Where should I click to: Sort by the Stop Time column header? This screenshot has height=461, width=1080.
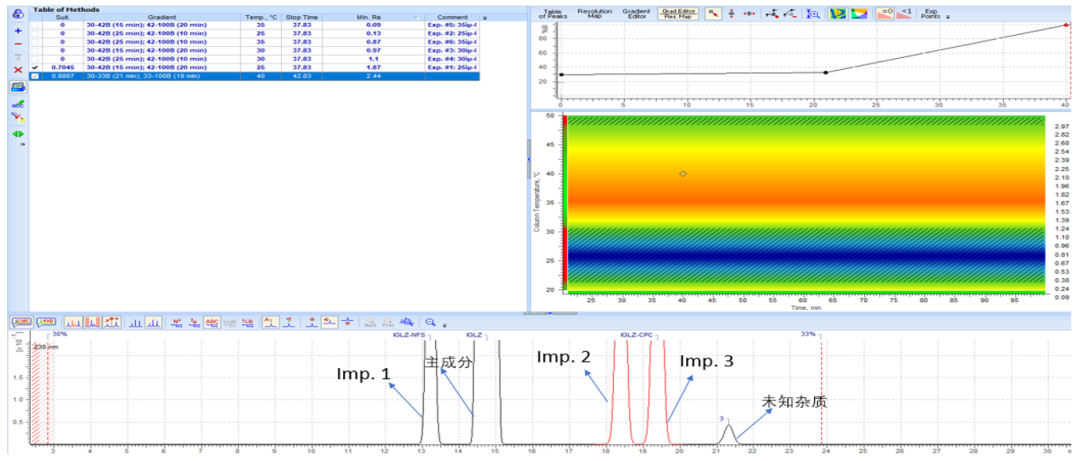pos(302,17)
